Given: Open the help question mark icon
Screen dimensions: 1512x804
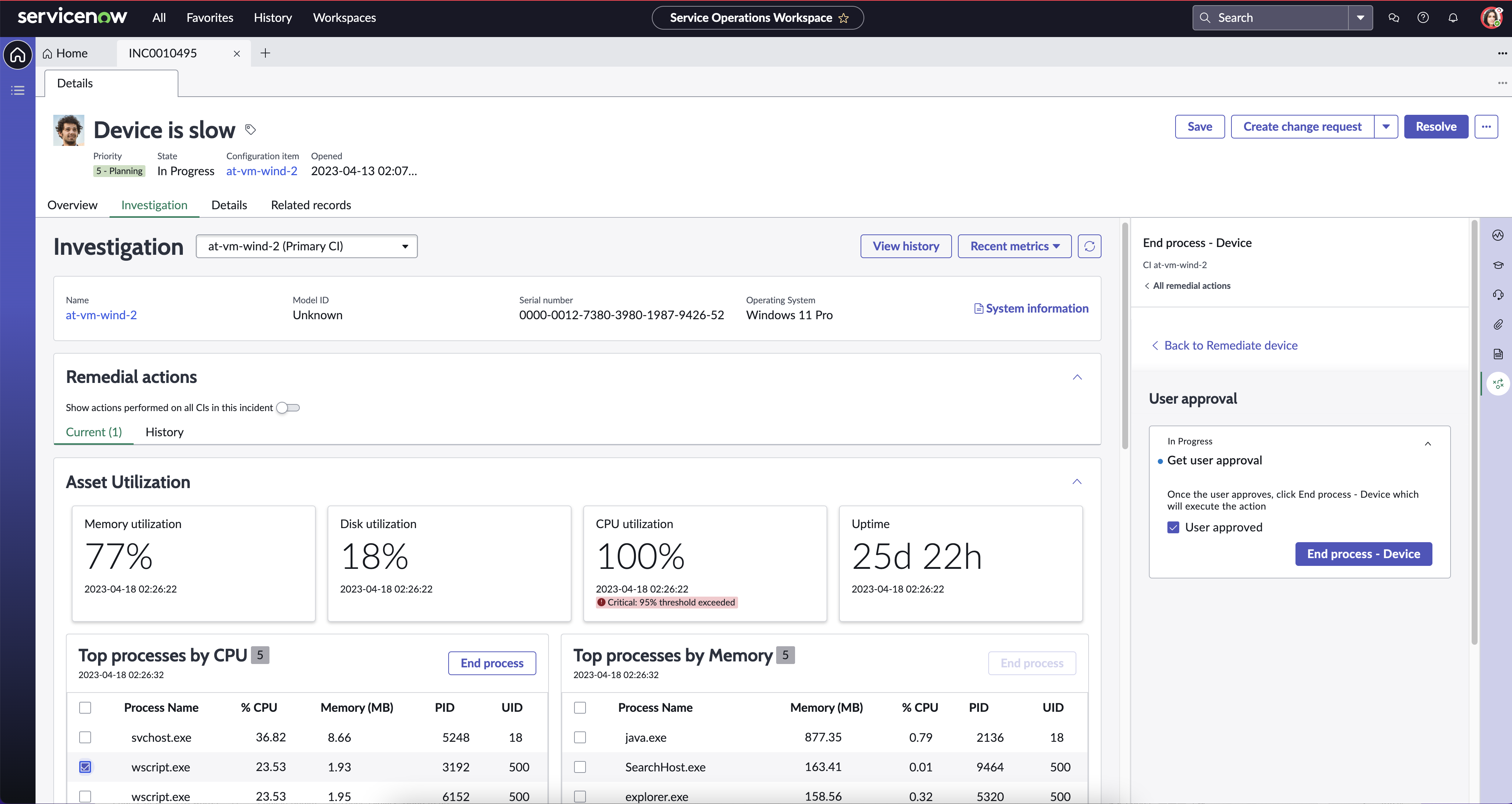Looking at the screenshot, I should click(1424, 18).
